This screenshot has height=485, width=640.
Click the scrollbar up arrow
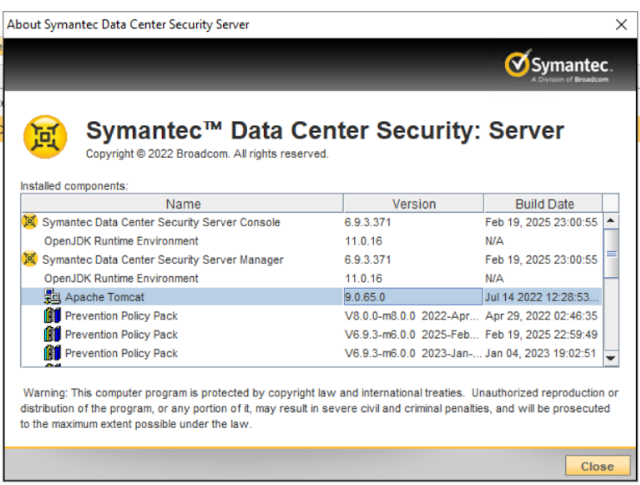(x=611, y=221)
